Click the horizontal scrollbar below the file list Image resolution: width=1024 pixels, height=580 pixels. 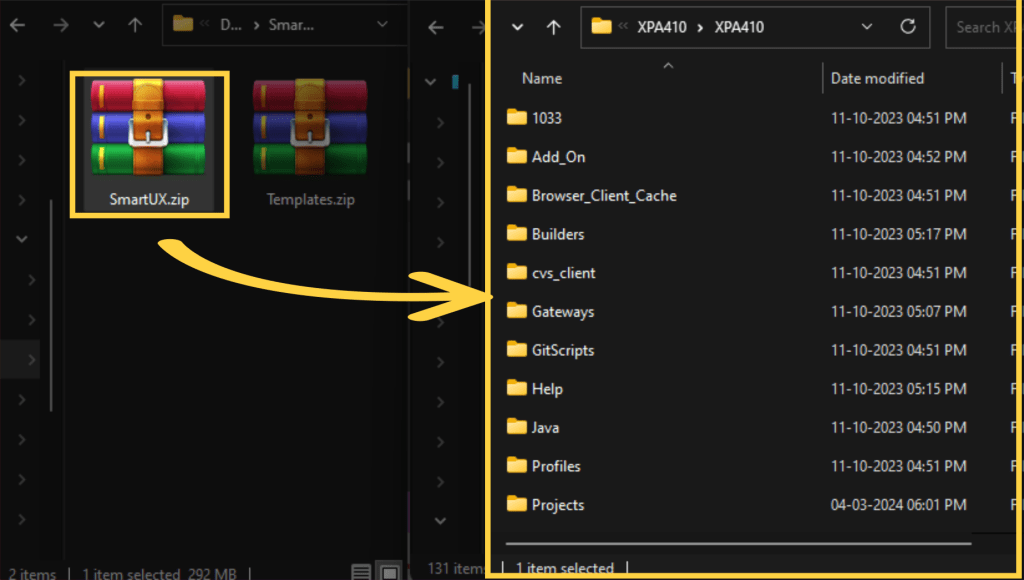pos(738,545)
